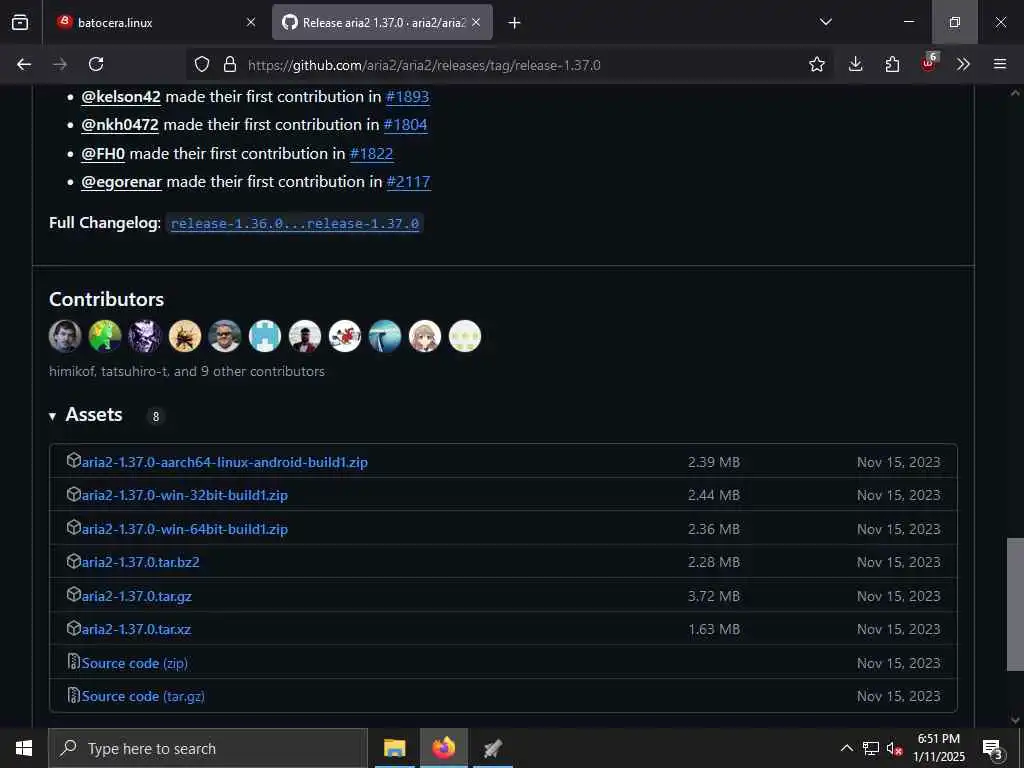
Task: Download Source code (tar.gz)
Action: 143,697
